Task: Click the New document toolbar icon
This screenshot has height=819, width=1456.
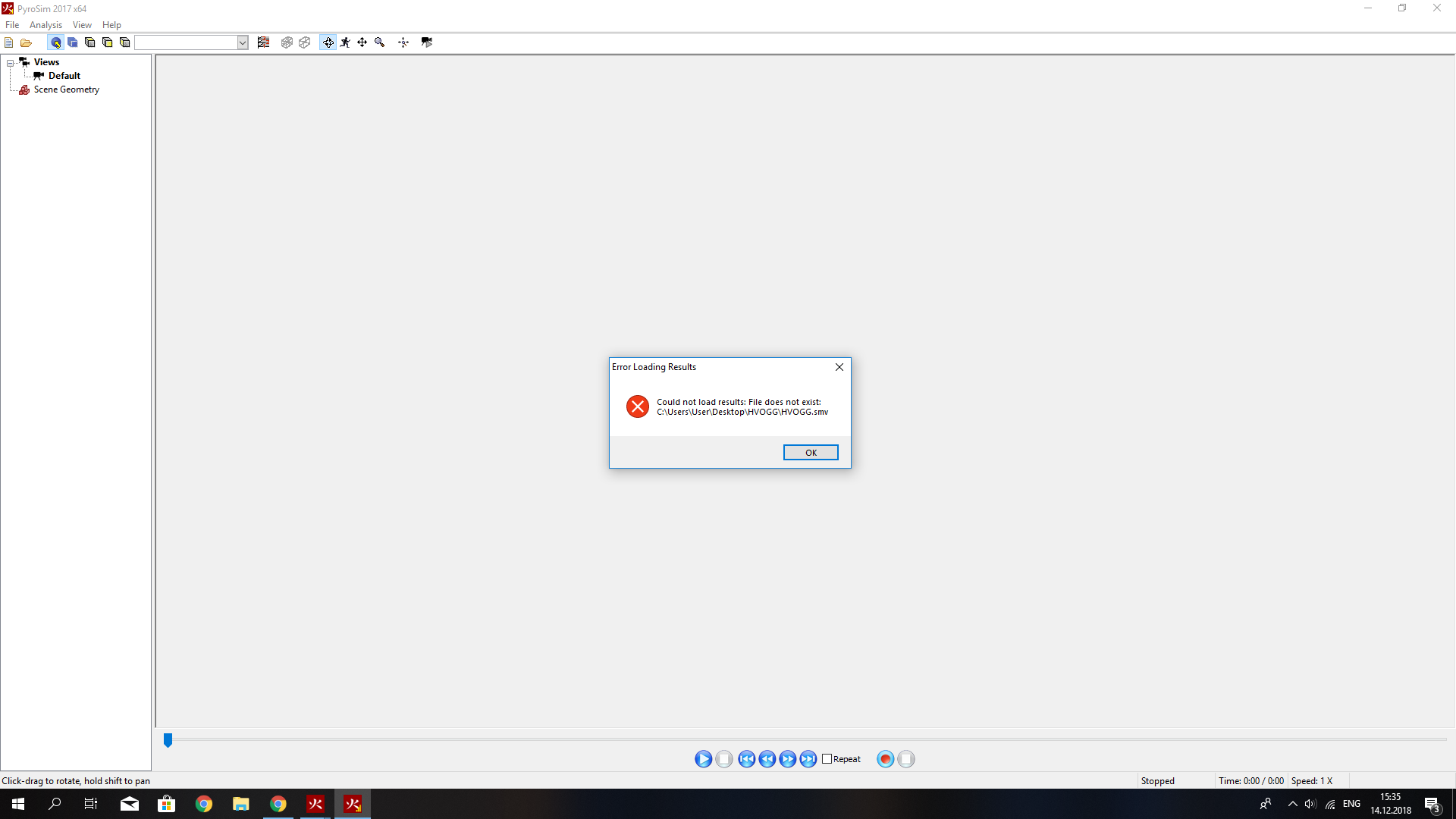Action: coord(9,42)
